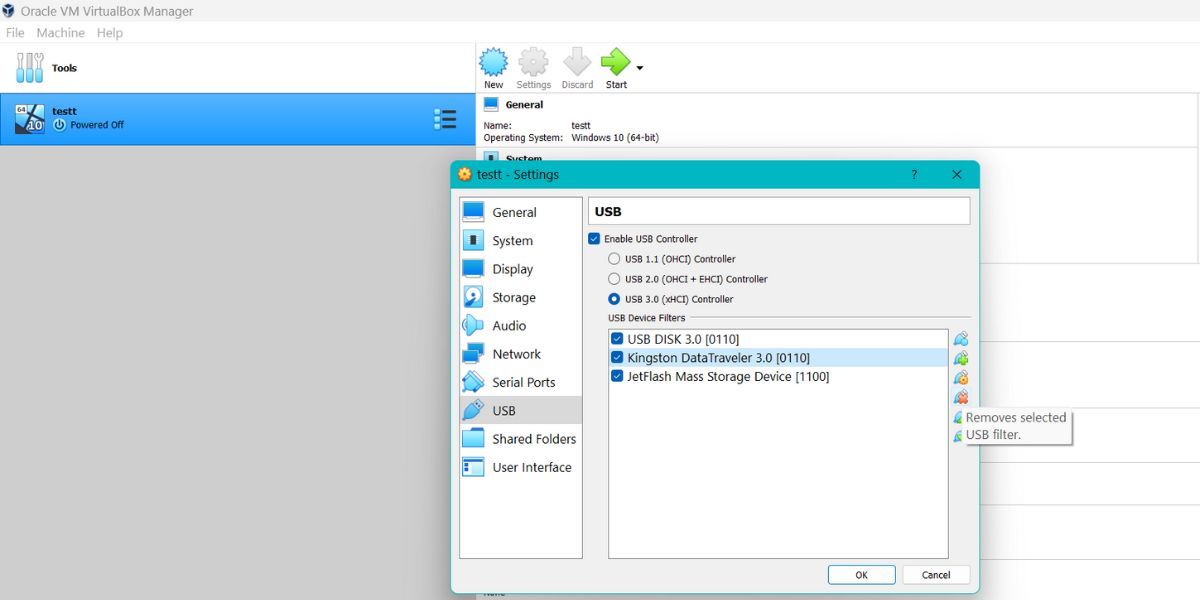The width and height of the screenshot is (1200, 600).
Task: Open Settings from the toolbar
Action: click(534, 63)
